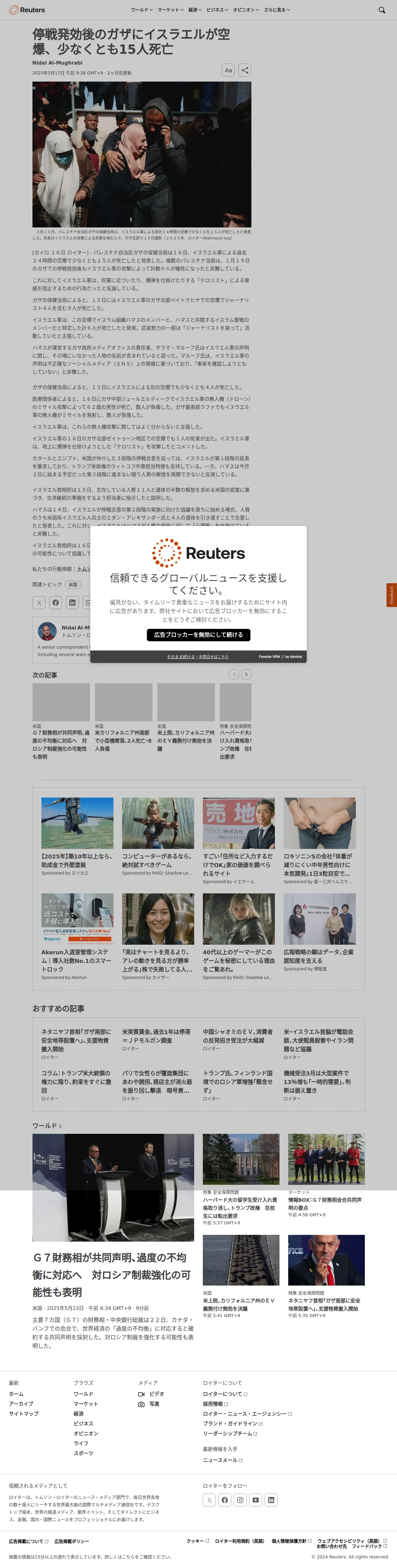
Task: Open 情報BOX:Ｇ７財務相会合共同声明の要点 story
Action: (325, 1204)
